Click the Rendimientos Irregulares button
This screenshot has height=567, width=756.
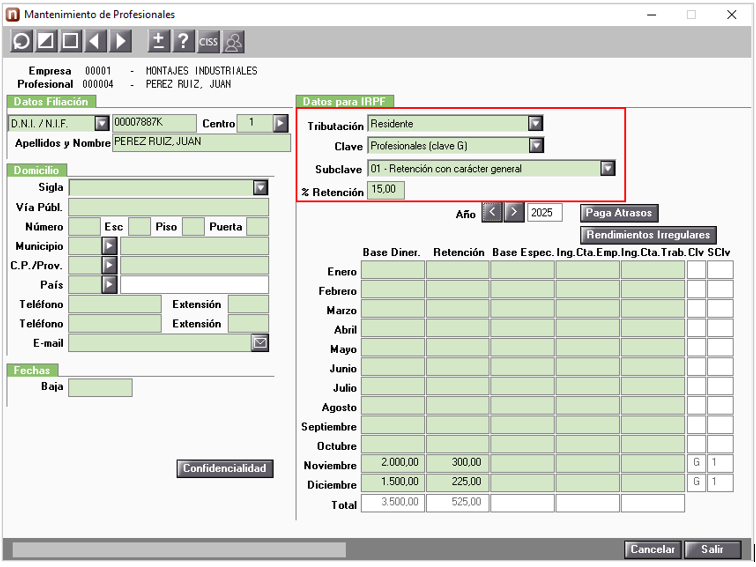(x=648, y=235)
